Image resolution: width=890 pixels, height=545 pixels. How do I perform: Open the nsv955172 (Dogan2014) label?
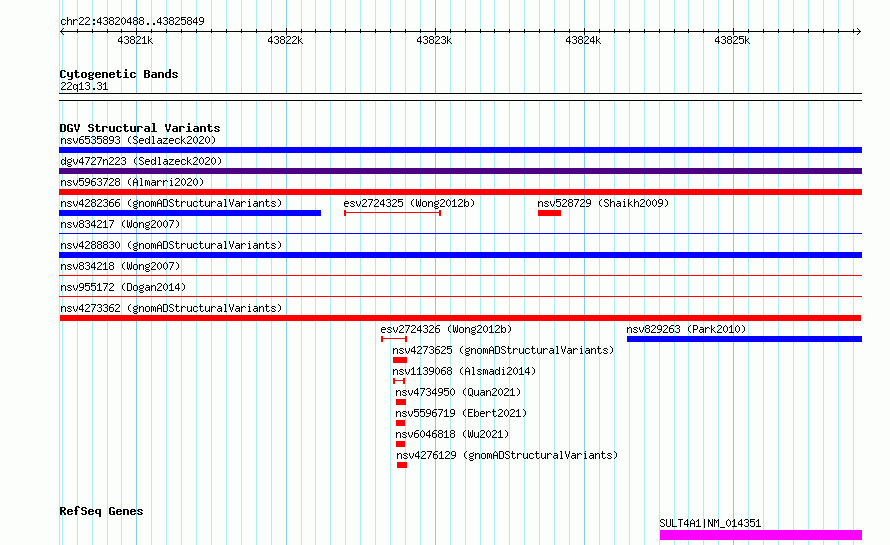(123, 287)
